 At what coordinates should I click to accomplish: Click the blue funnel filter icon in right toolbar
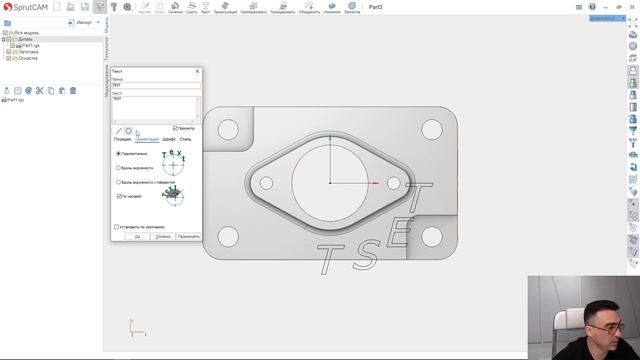pos(633,131)
